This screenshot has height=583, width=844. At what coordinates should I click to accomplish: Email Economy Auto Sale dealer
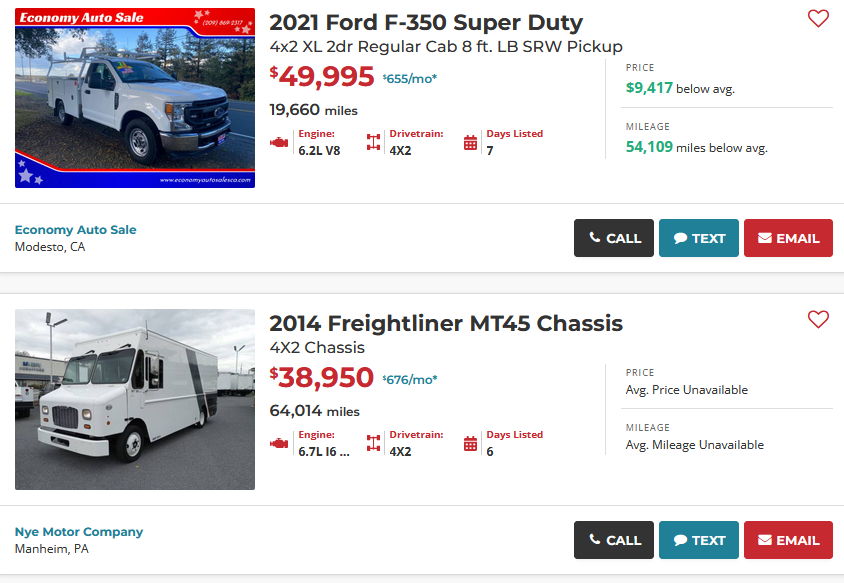tap(788, 238)
